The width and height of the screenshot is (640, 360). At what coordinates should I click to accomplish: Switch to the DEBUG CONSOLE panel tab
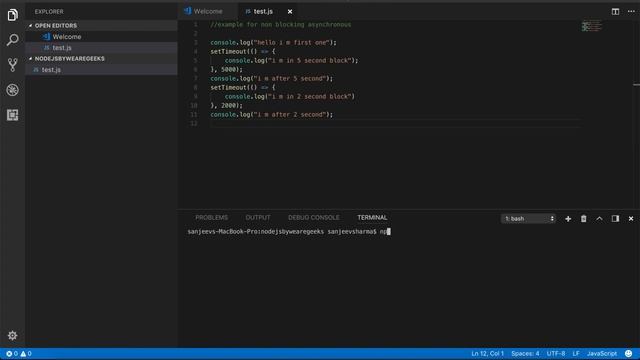click(x=313, y=218)
